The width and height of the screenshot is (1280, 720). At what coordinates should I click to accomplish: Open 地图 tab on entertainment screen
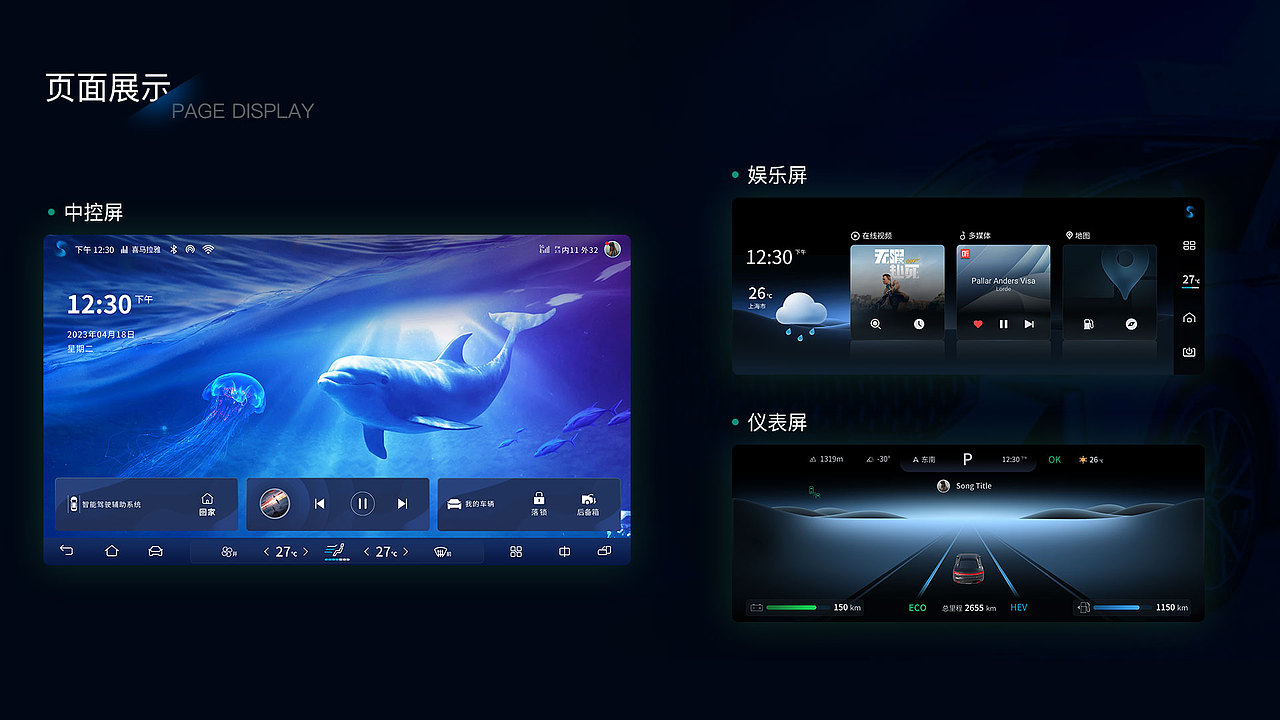pyautogui.click(x=1078, y=236)
